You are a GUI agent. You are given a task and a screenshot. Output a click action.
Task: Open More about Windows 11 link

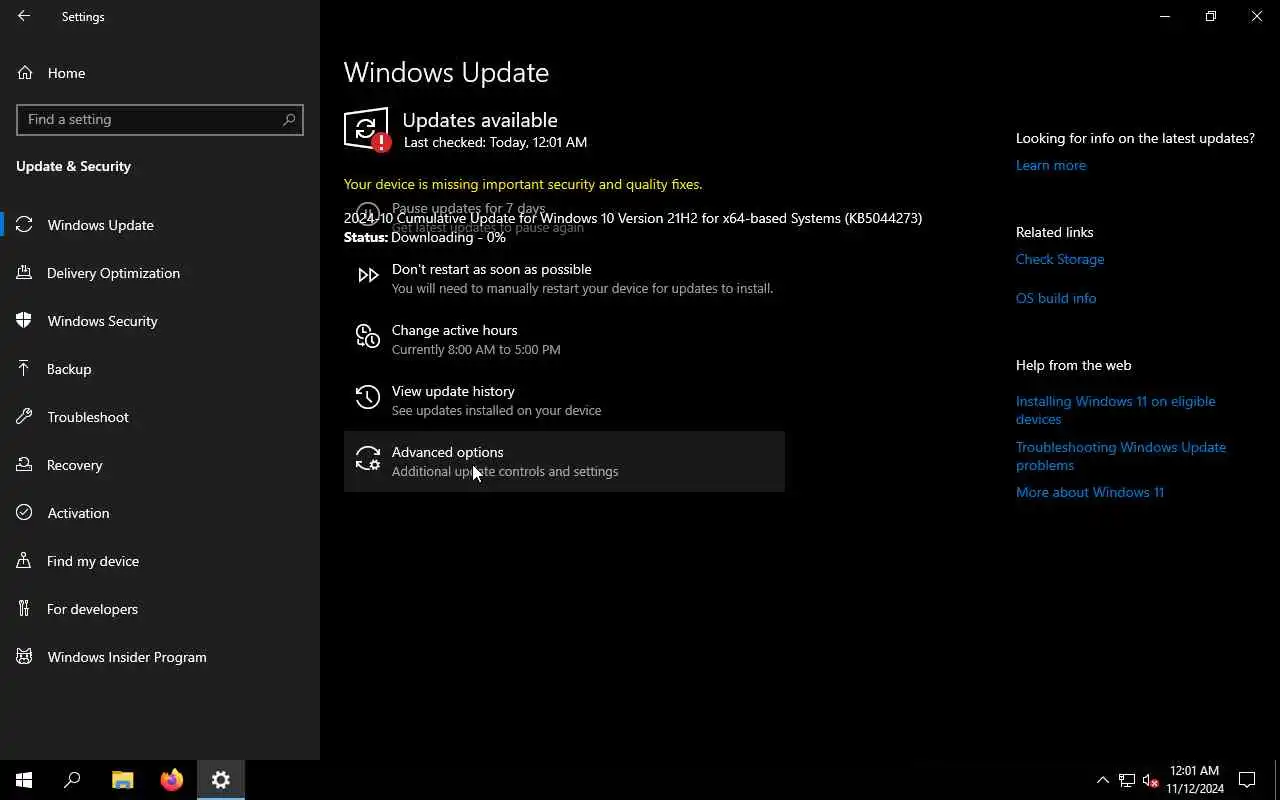coord(1090,492)
